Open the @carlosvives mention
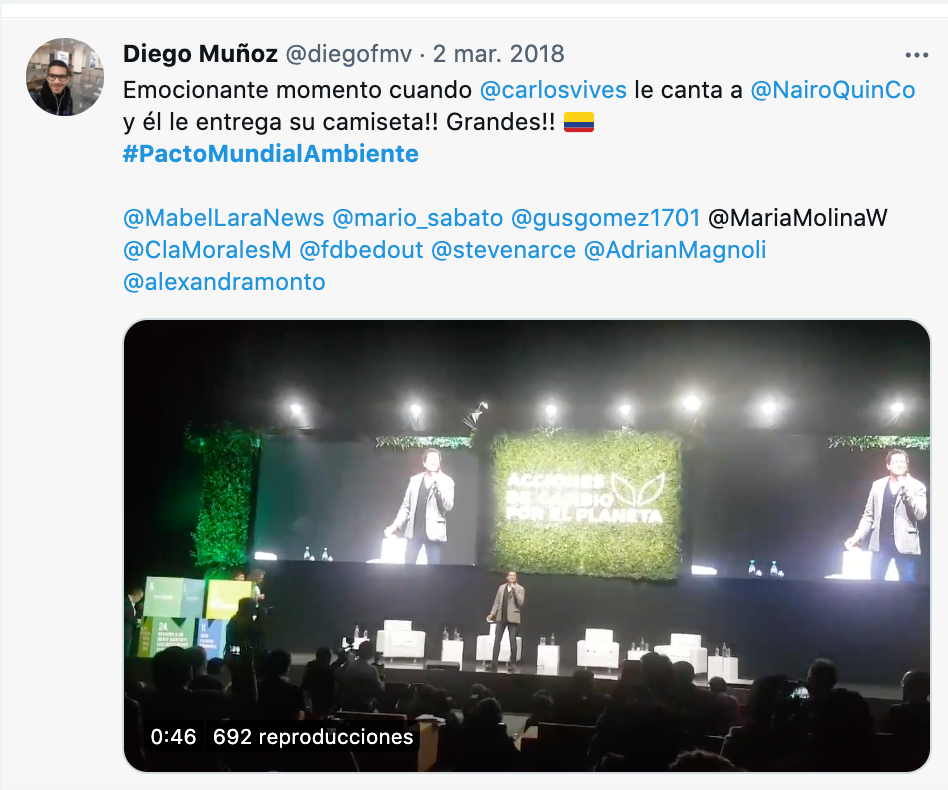Screen dimensions: 948x790 (x=553, y=90)
